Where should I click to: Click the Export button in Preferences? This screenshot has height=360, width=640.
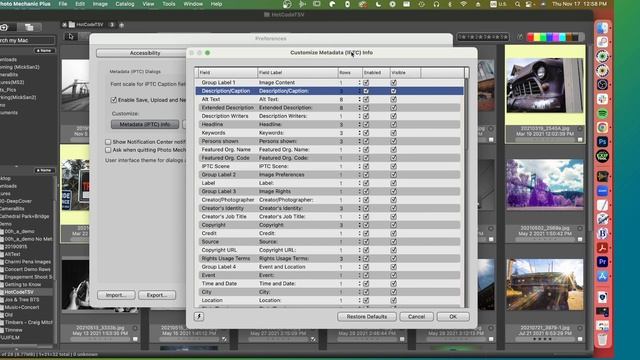coord(157,295)
